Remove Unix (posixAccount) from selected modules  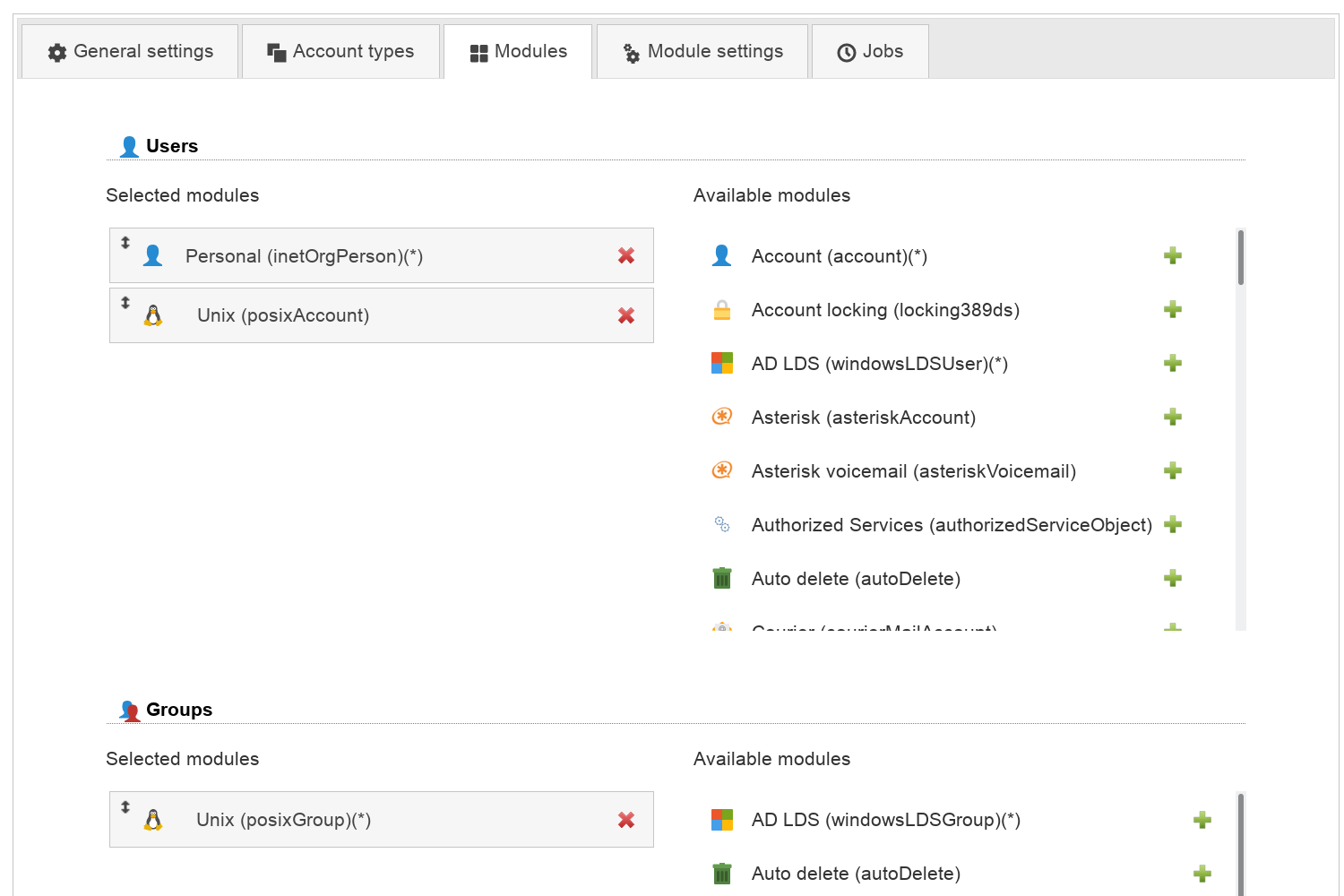[626, 315]
